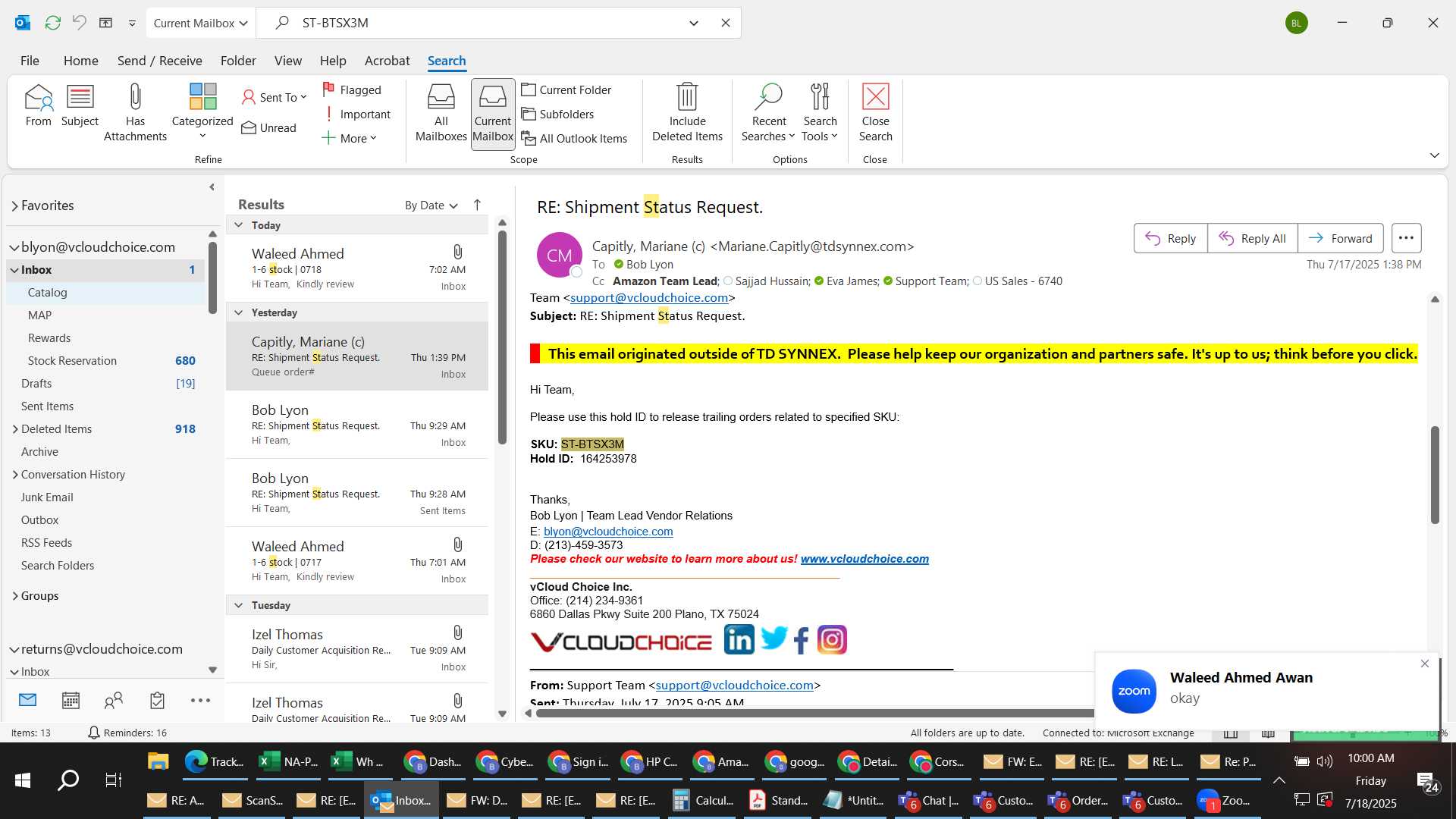The height and width of the screenshot is (819, 1456).
Task: Expand the Conversation History folder
Action: [15, 475]
